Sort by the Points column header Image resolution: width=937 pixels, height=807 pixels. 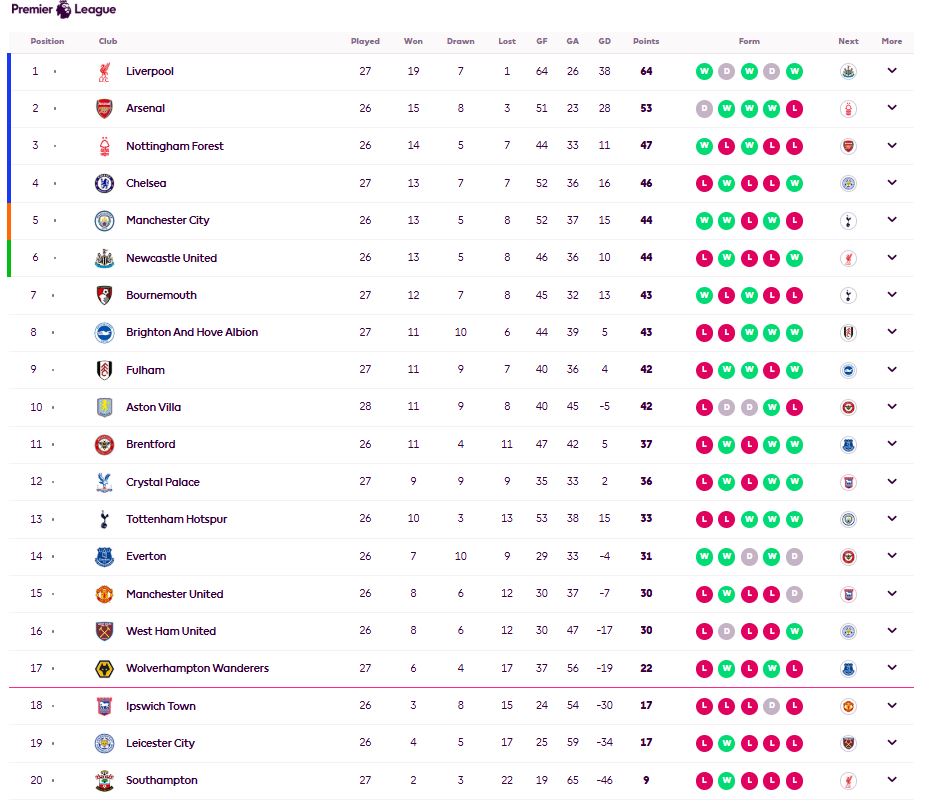click(x=646, y=42)
